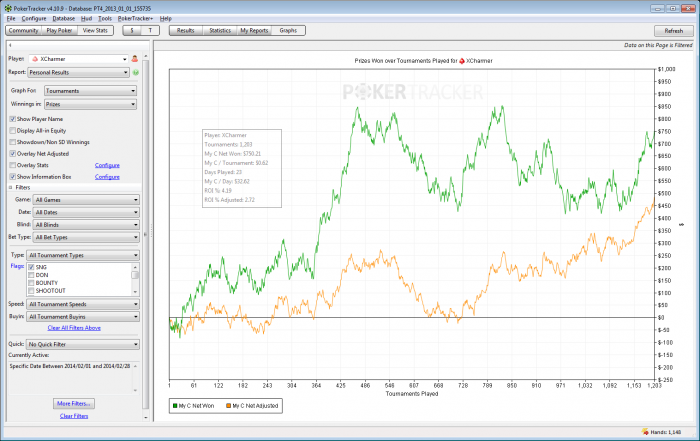Click the PokerTracker app icon in title bar
This screenshot has height=441, width=700.
[8, 8]
